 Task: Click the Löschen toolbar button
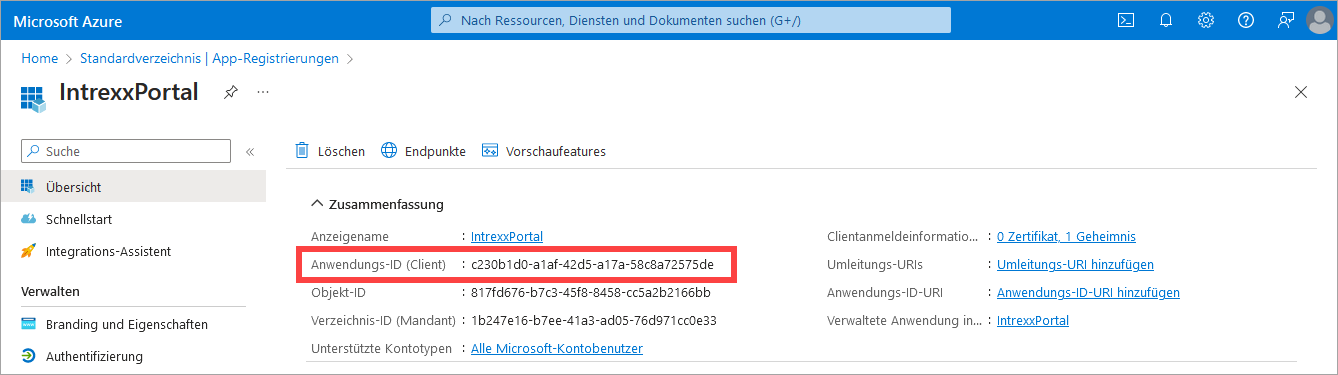(330, 151)
